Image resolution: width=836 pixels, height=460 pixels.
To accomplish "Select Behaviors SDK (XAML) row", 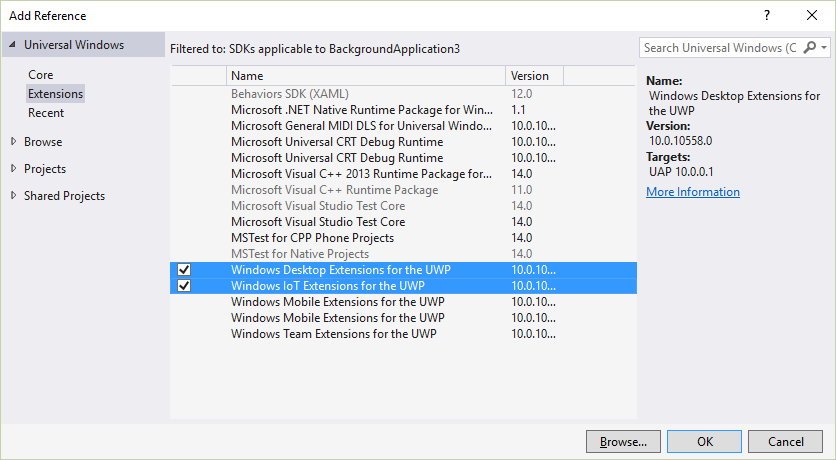I will click(x=403, y=94).
